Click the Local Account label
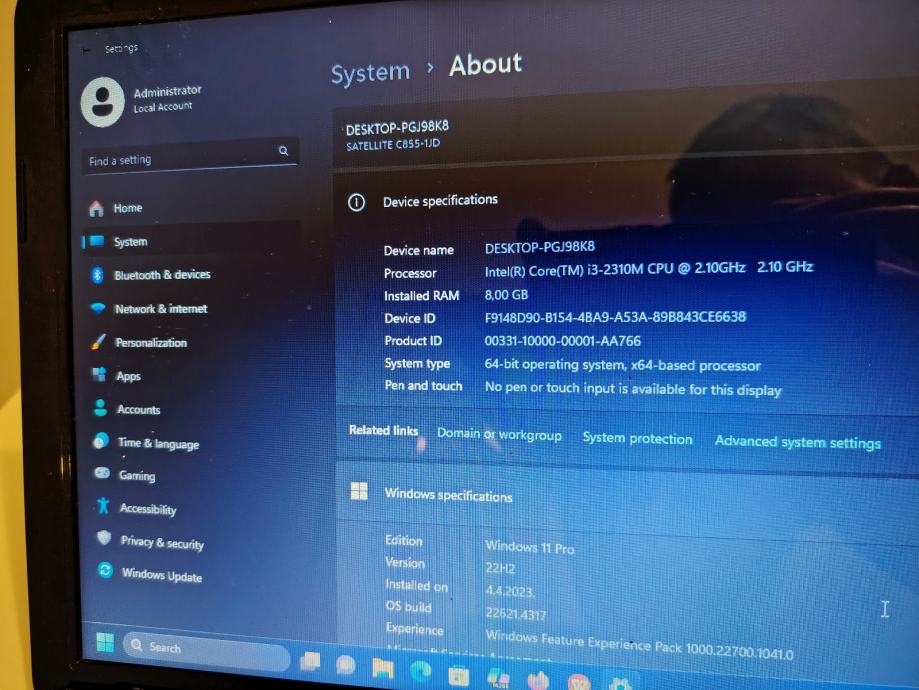 [x=162, y=107]
